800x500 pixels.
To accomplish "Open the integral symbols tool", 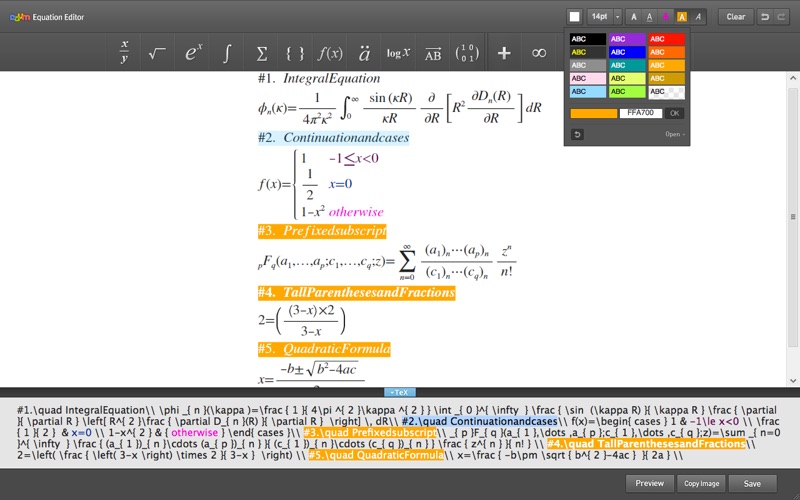I will (x=227, y=52).
